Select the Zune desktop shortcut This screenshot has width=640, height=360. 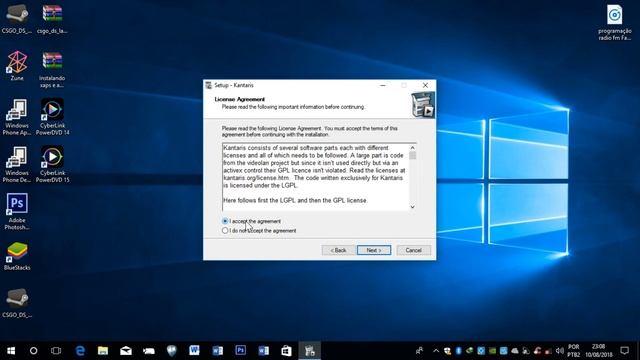[17, 65]
